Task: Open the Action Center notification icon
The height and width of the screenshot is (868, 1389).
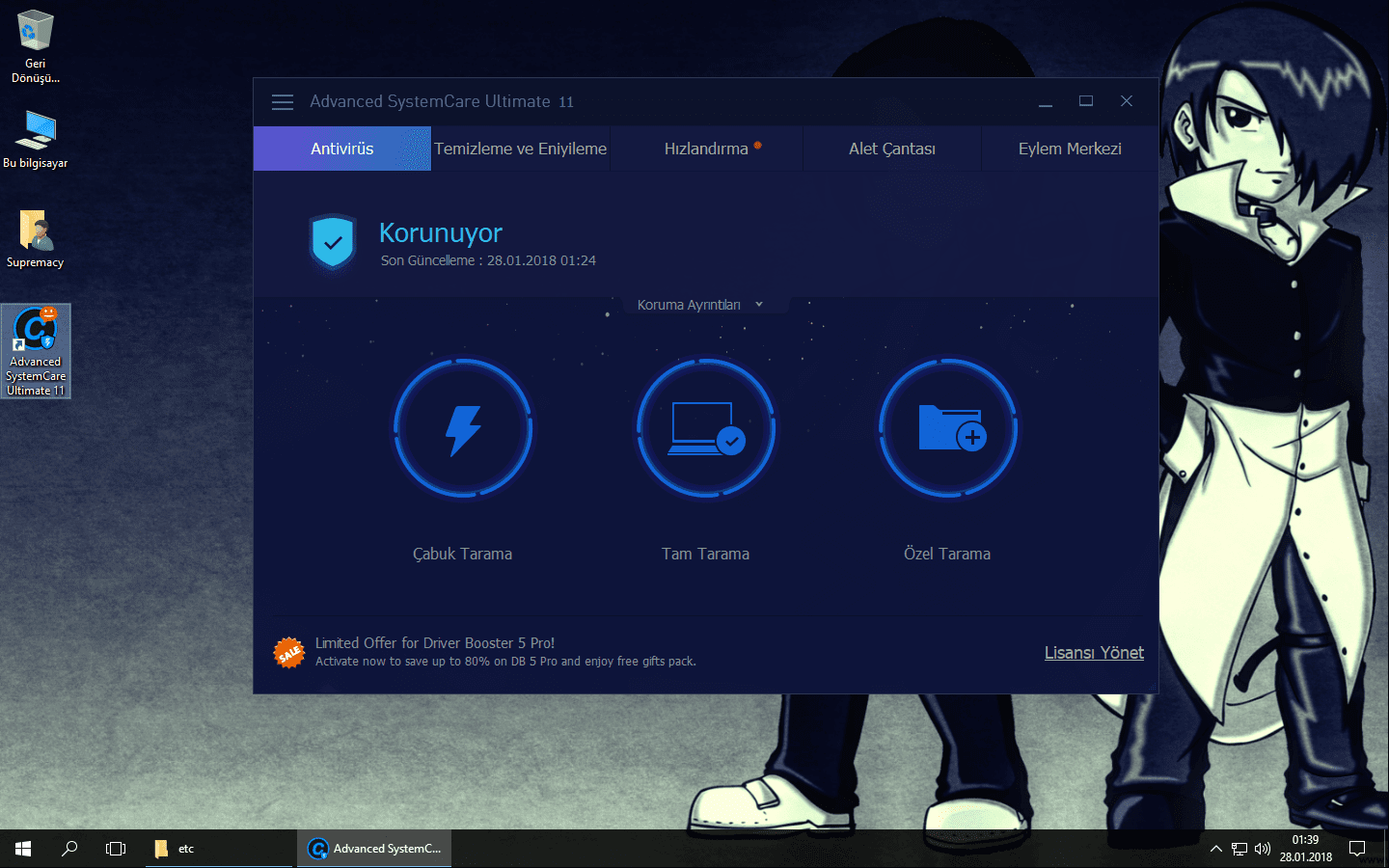Action: 1357,849
